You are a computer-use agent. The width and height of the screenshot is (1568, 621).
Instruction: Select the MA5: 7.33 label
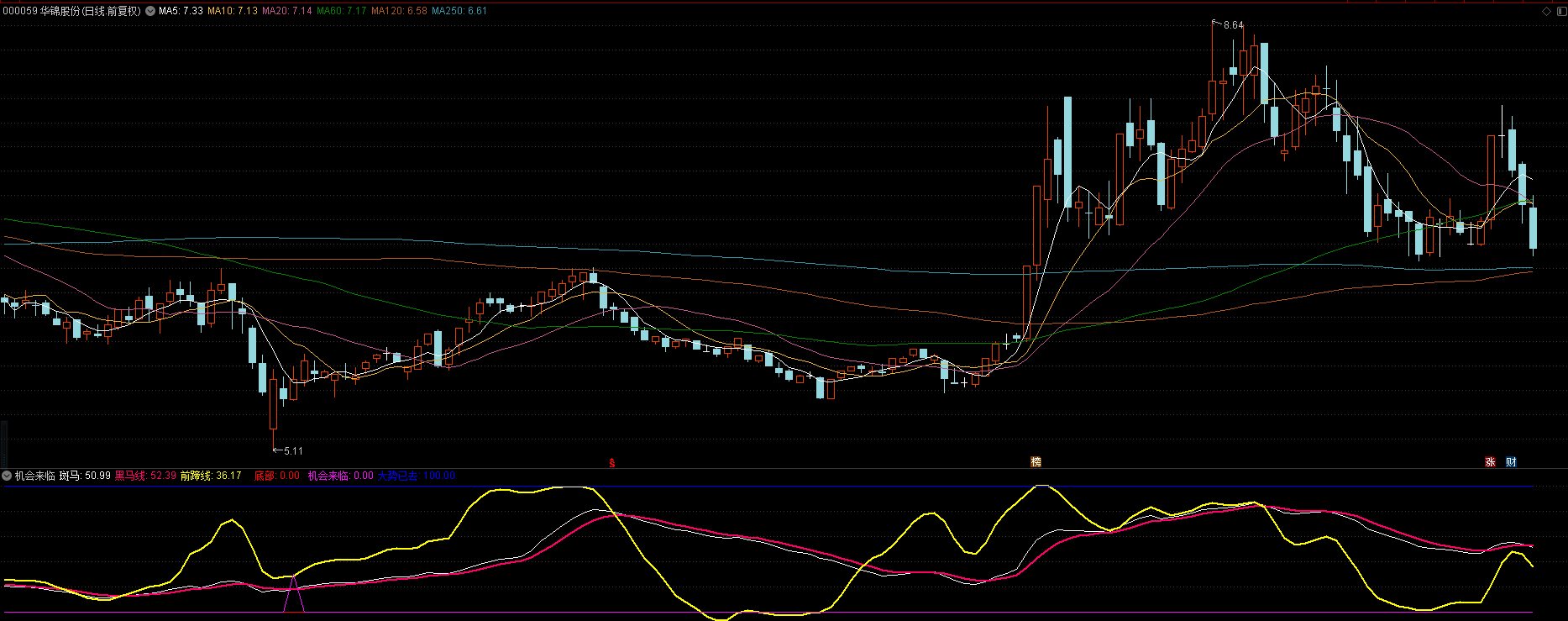point(181,11)
